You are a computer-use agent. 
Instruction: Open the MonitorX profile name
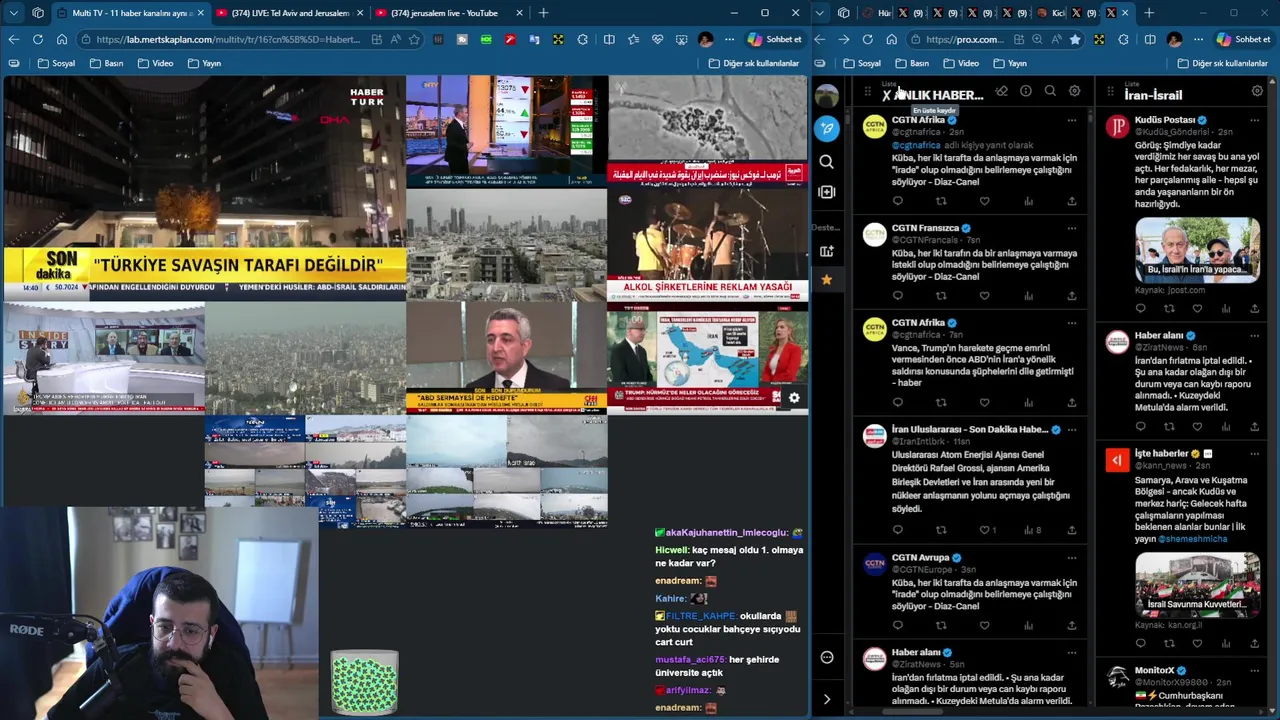pyautogui.click(x=1155, y=670)
